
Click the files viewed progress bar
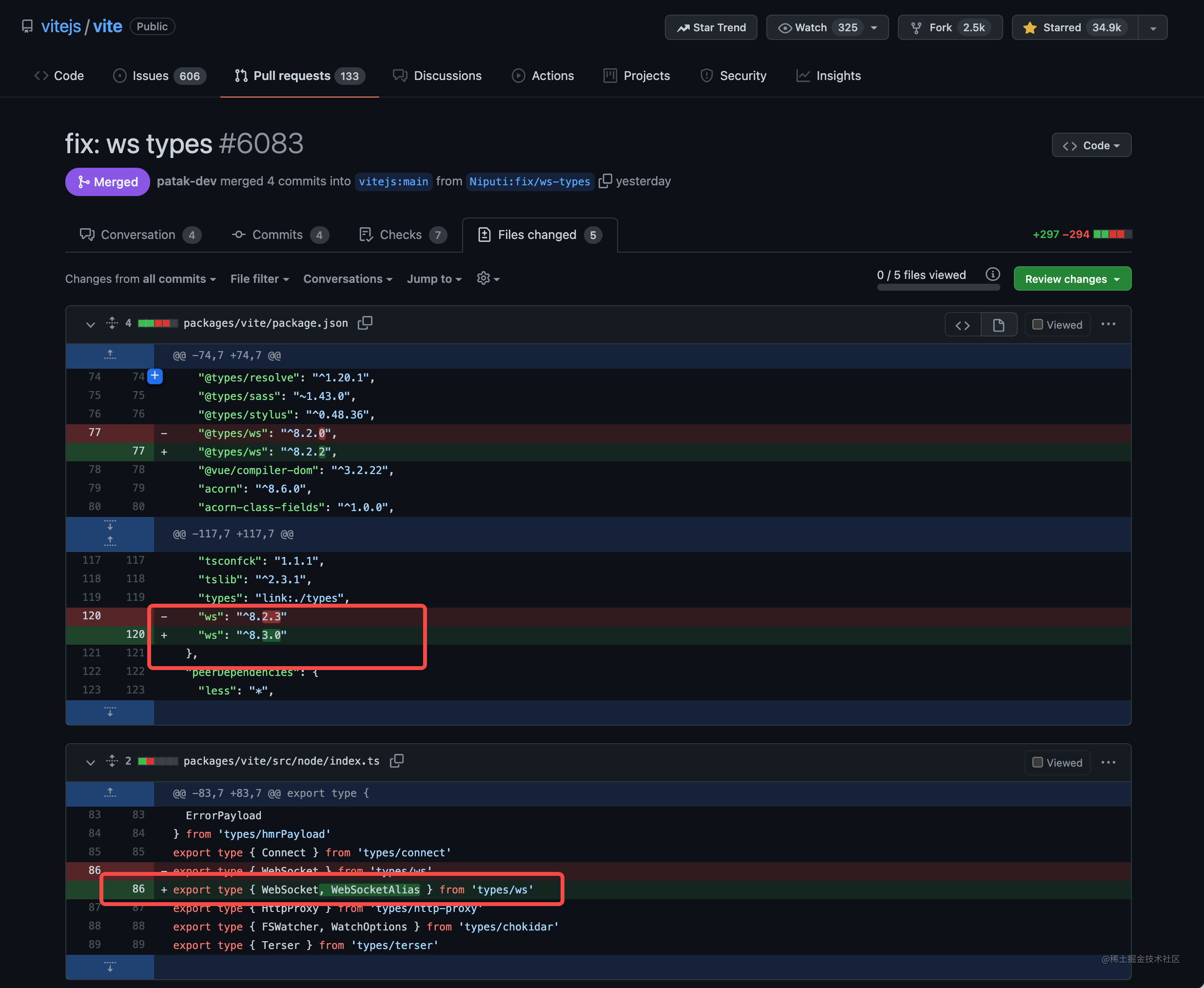point(938,287)
